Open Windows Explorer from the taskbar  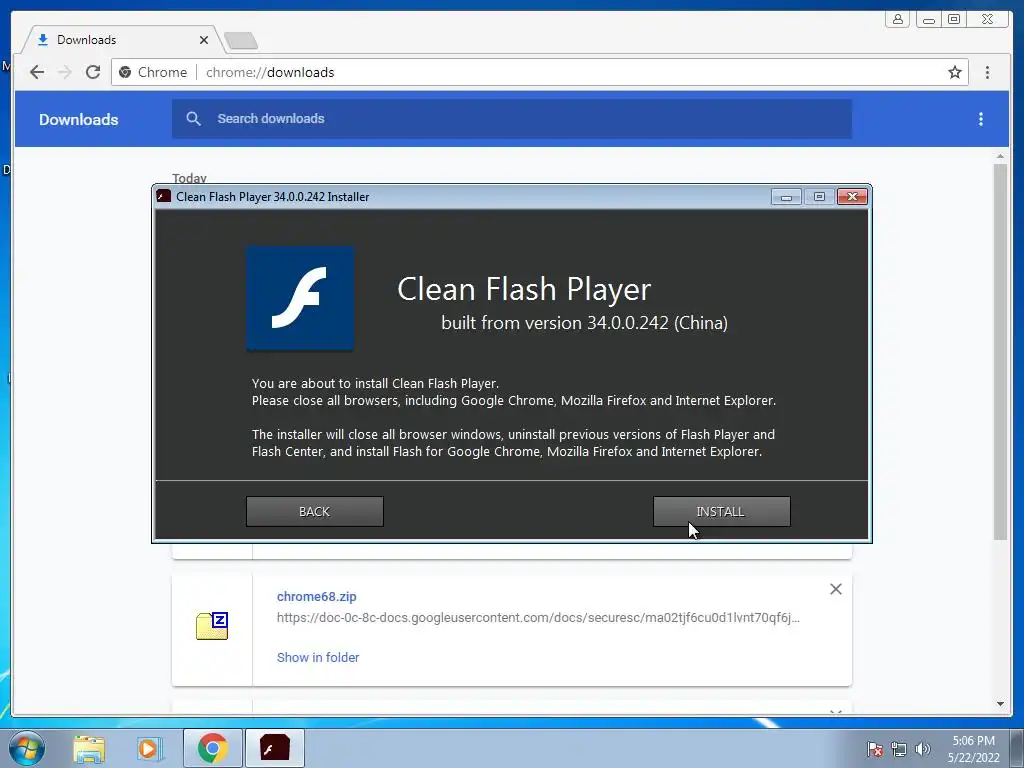89,748
